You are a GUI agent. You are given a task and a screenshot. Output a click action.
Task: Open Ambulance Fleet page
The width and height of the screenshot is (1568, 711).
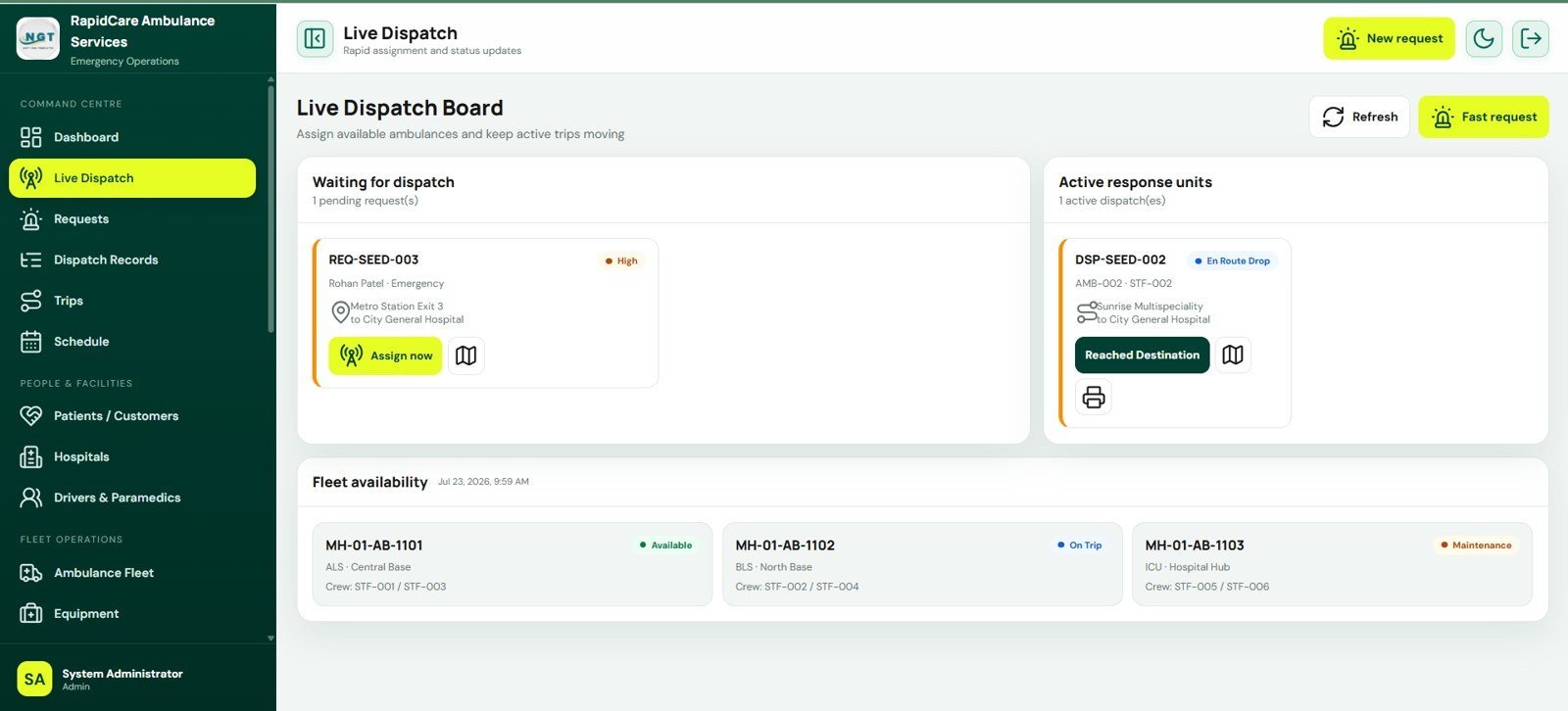coord(132,573)
